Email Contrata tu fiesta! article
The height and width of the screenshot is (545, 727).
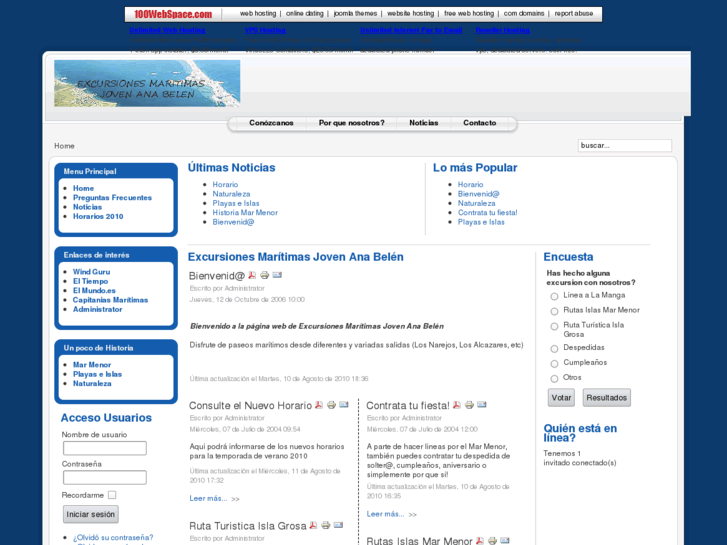(482, 404)
